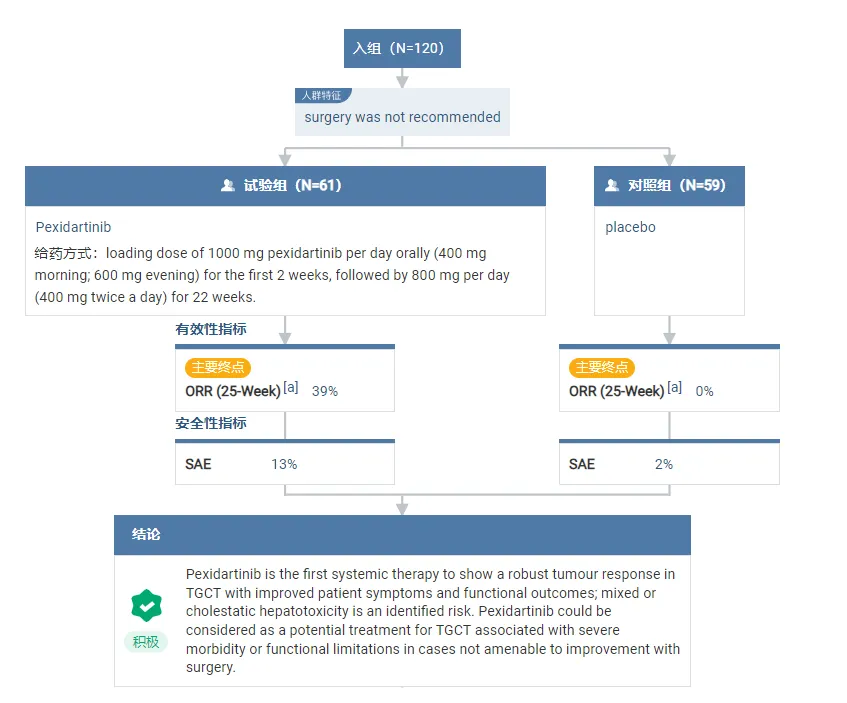Click the placebo link in the control group

[630, 227]
